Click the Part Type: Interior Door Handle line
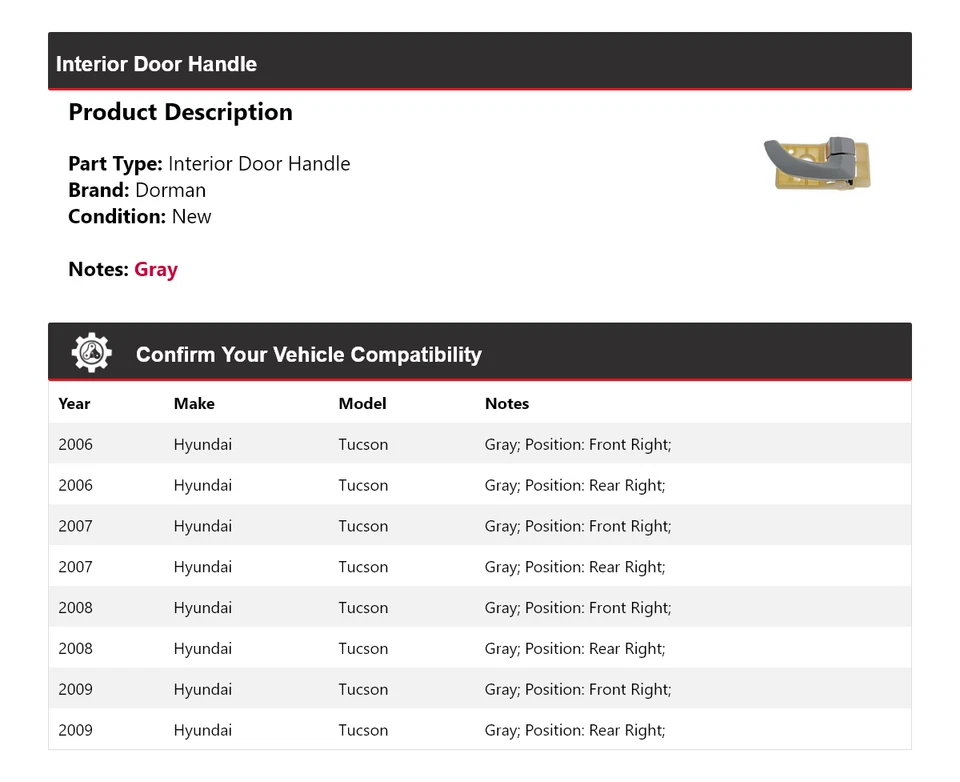This screenshot has height=782, width=960. coord(209,164)
